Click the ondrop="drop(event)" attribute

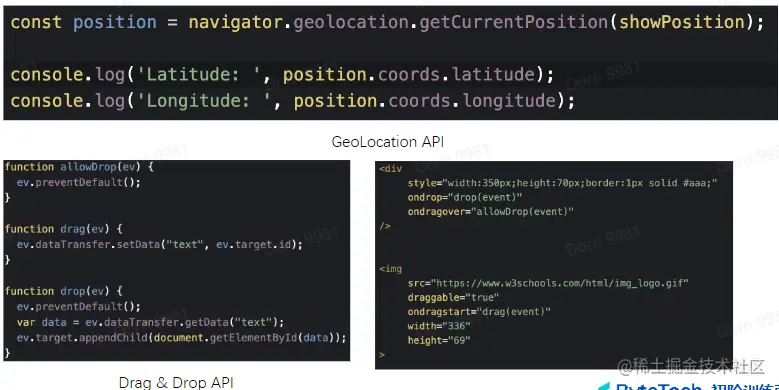(x=465, y=197)
